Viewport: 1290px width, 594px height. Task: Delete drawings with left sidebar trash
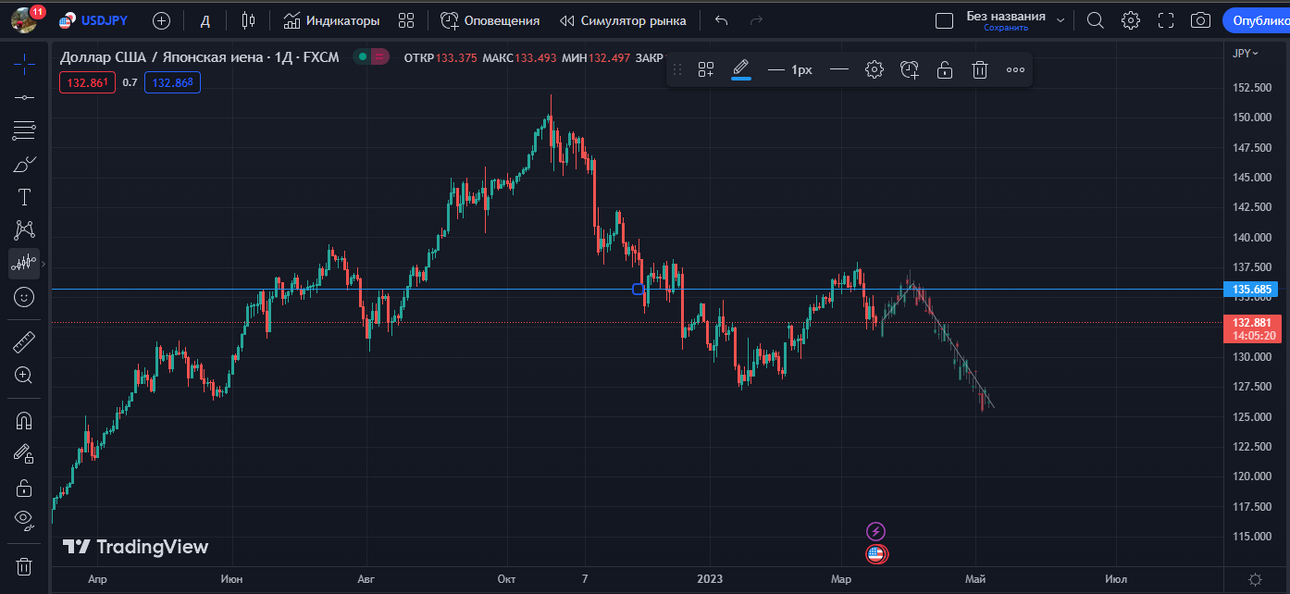(24, 567)
